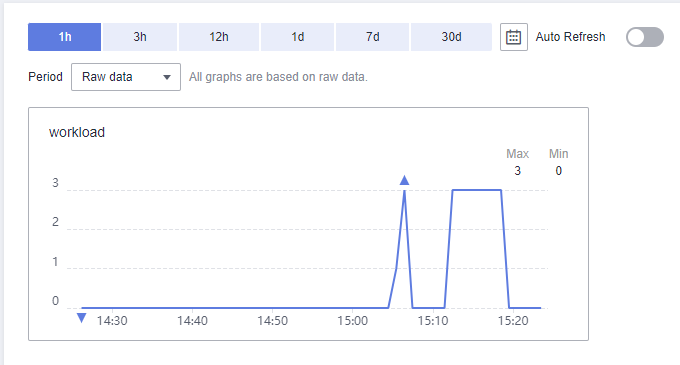The width and height of the screenshot is (680, 365).
Task: Click the Min legend label
Action: (x=559, y=154)
